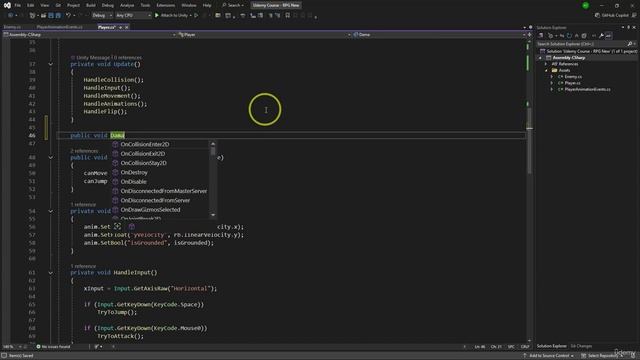This screenshot has width=640, height=360.
Task: Click the Solution Explorer show all files icon
Action: tap(584, 36)
